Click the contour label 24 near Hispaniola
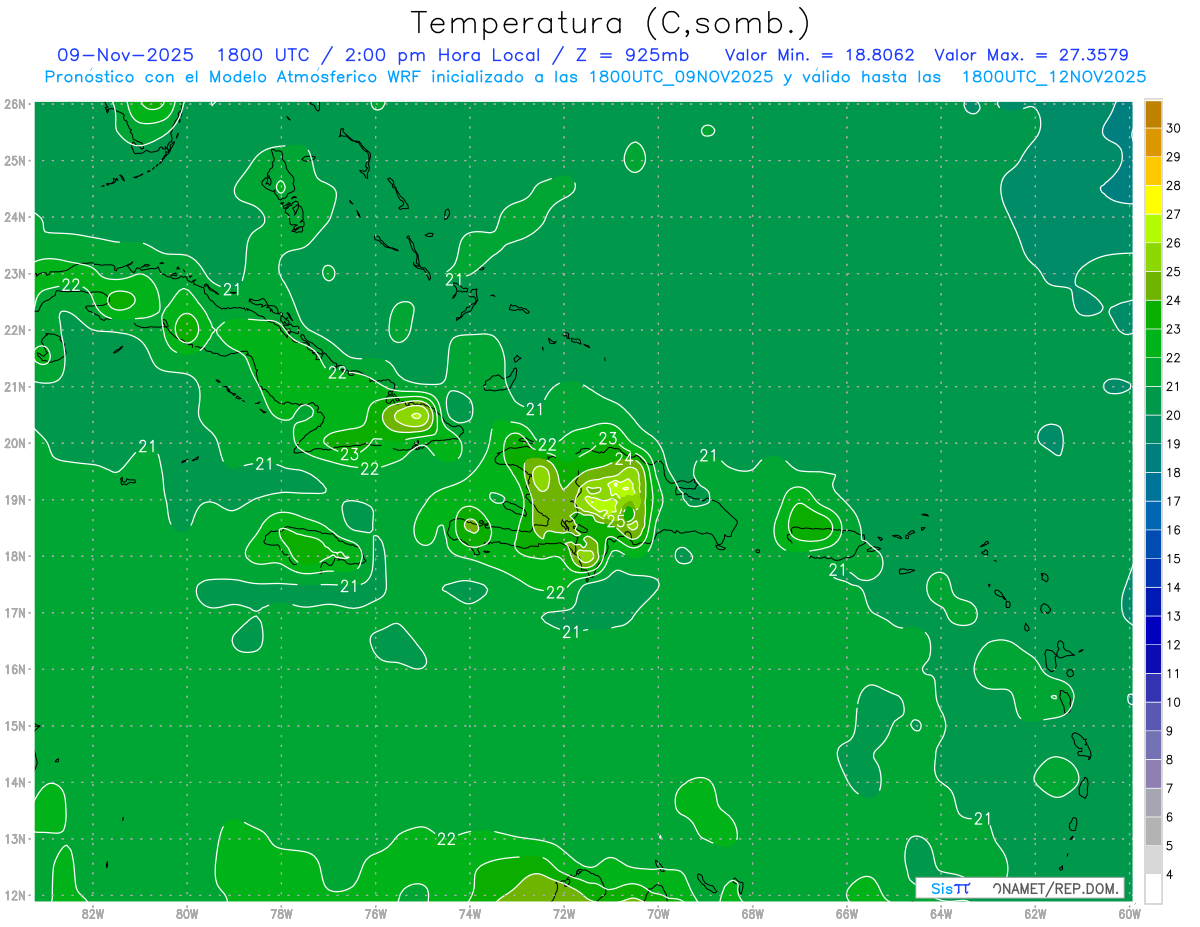The width and height of the screenshot is (1200, 927). point(624,459)
